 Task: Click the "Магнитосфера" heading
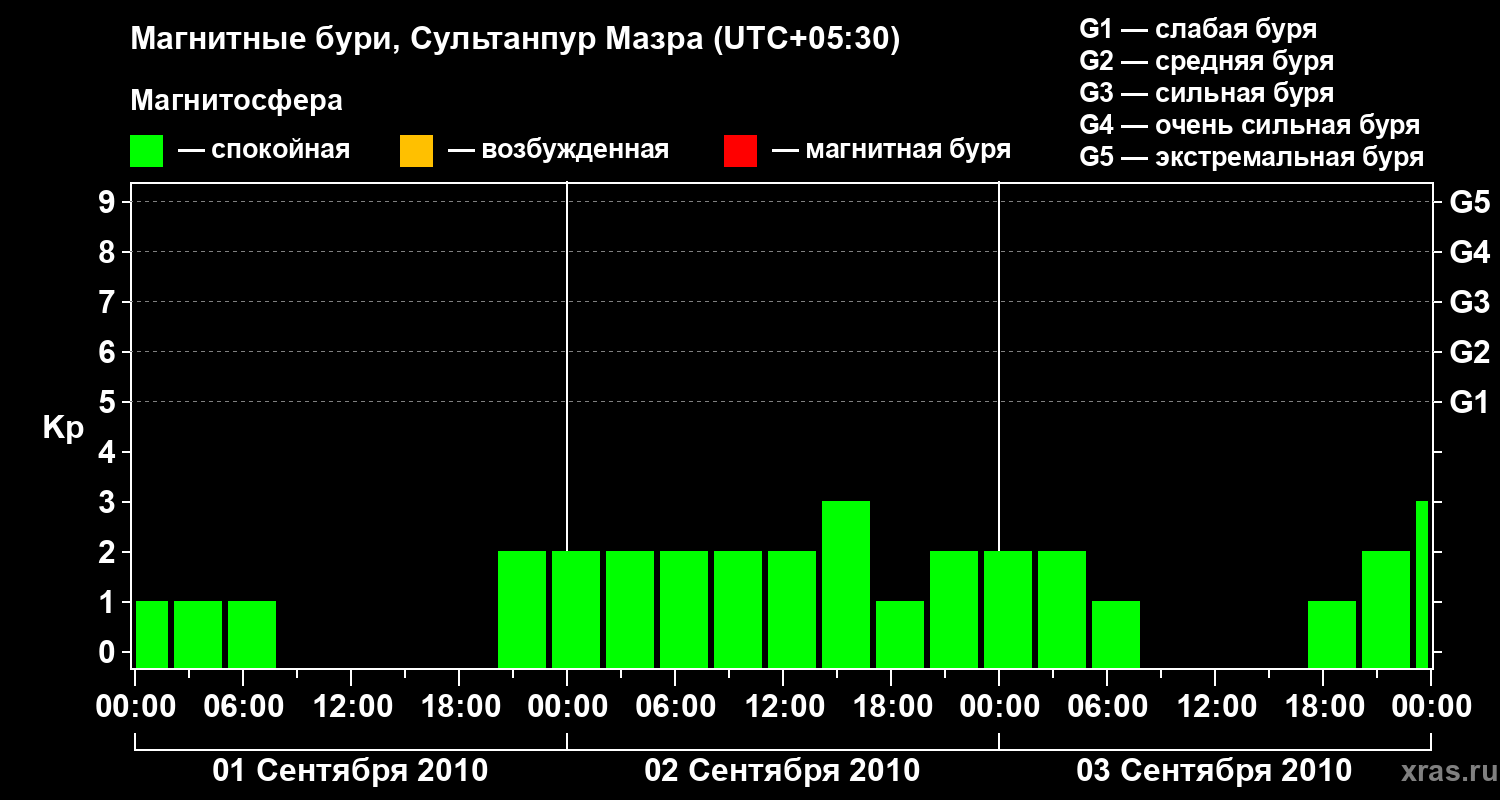coord(236,101)
